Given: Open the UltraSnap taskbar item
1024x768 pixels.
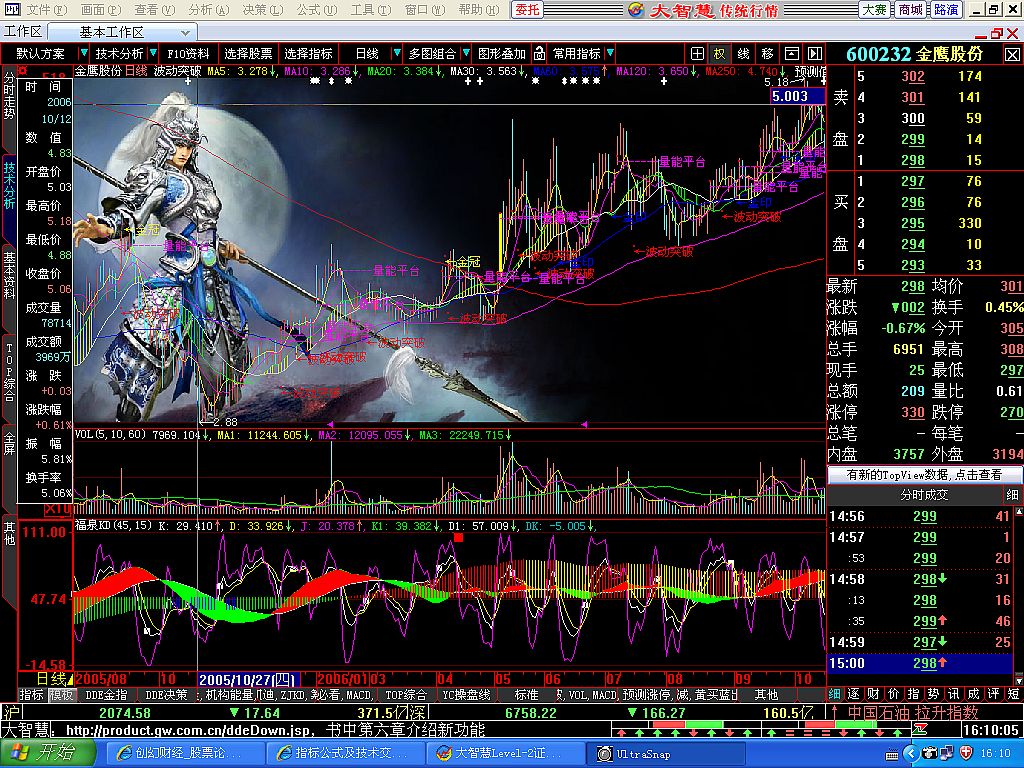Looking at the screenshot, I should pos(664,754).
